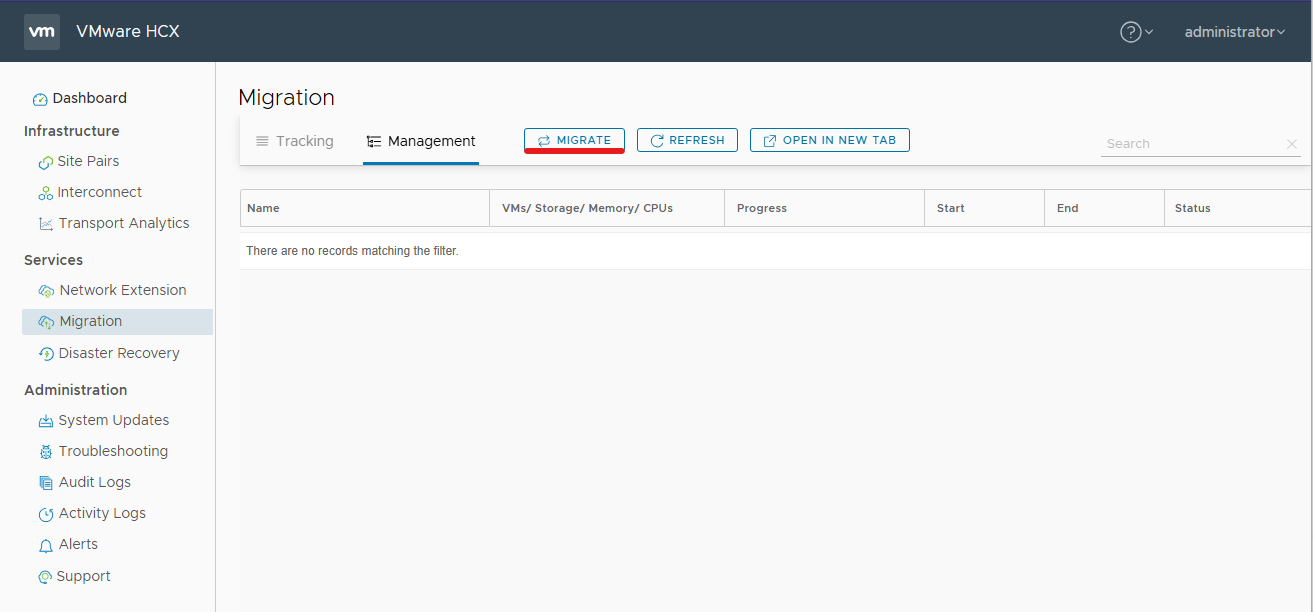Click inside the Search input field
1313x612 pixels.
coord(1192,144)
